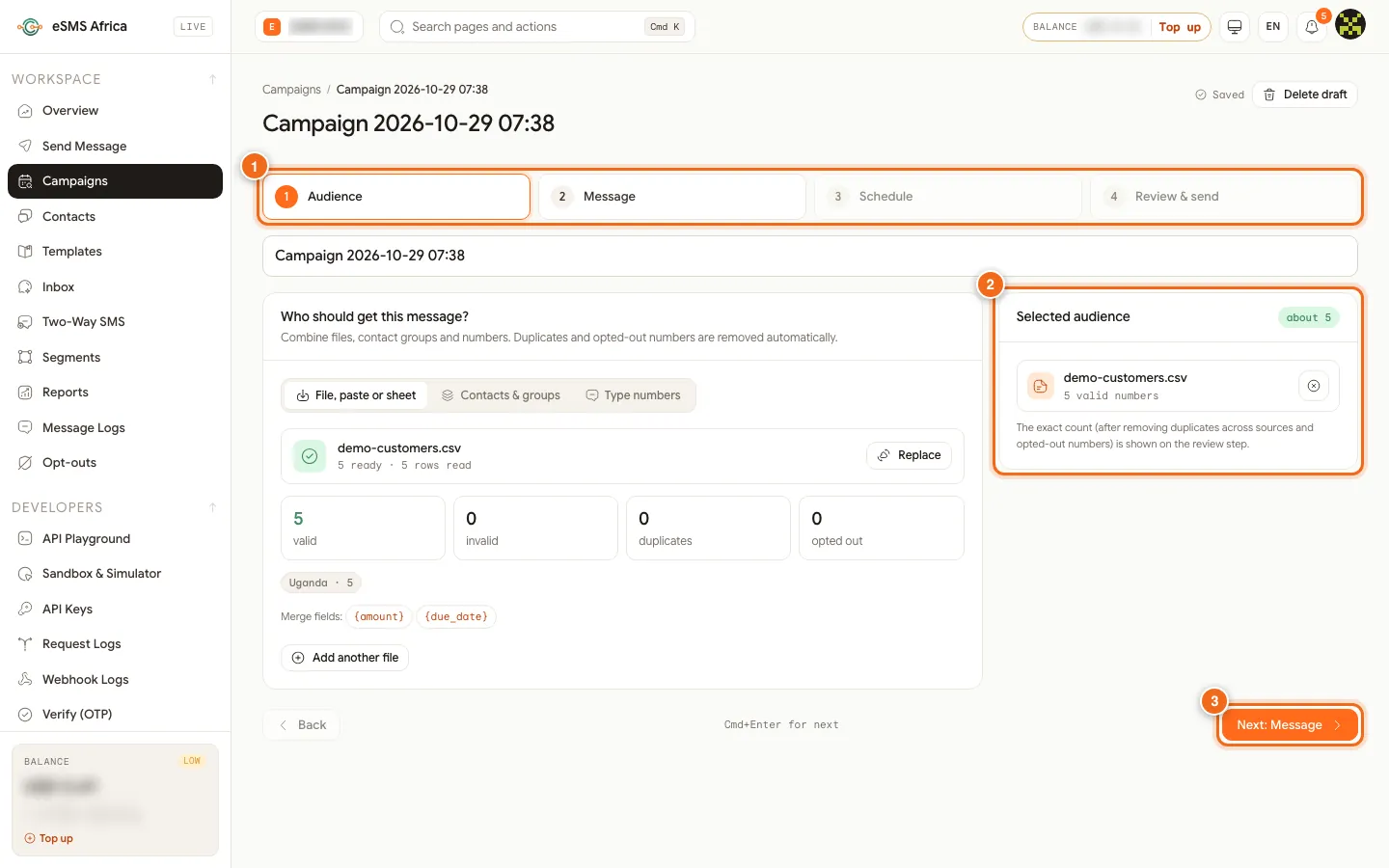This screenshot has height=868, width=1389.
Task: Click the Two-Way SMS icon
Action: point(25,322)
